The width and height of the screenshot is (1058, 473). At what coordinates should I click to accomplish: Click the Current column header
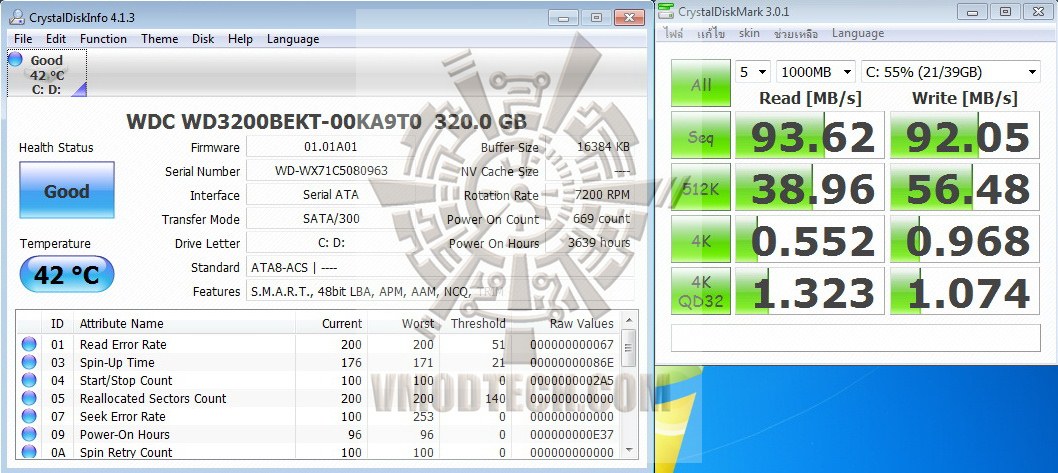(x=331, y=323)
